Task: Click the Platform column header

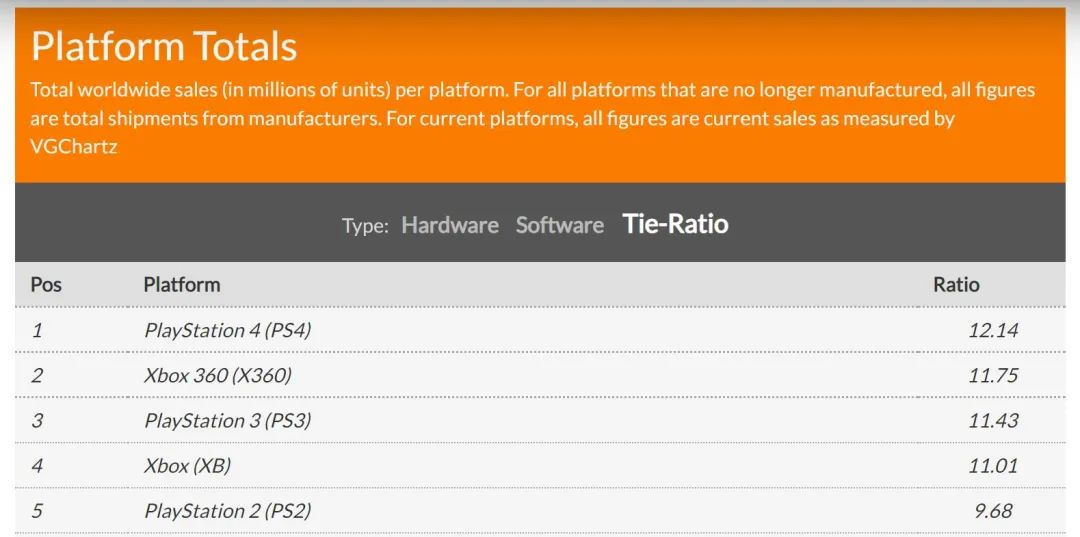Action: (x=182, y=284)
